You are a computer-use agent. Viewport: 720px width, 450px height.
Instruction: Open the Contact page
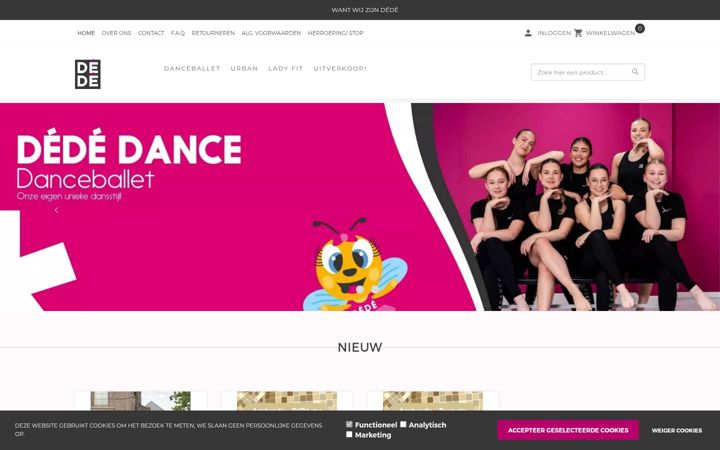coord(151,33)
